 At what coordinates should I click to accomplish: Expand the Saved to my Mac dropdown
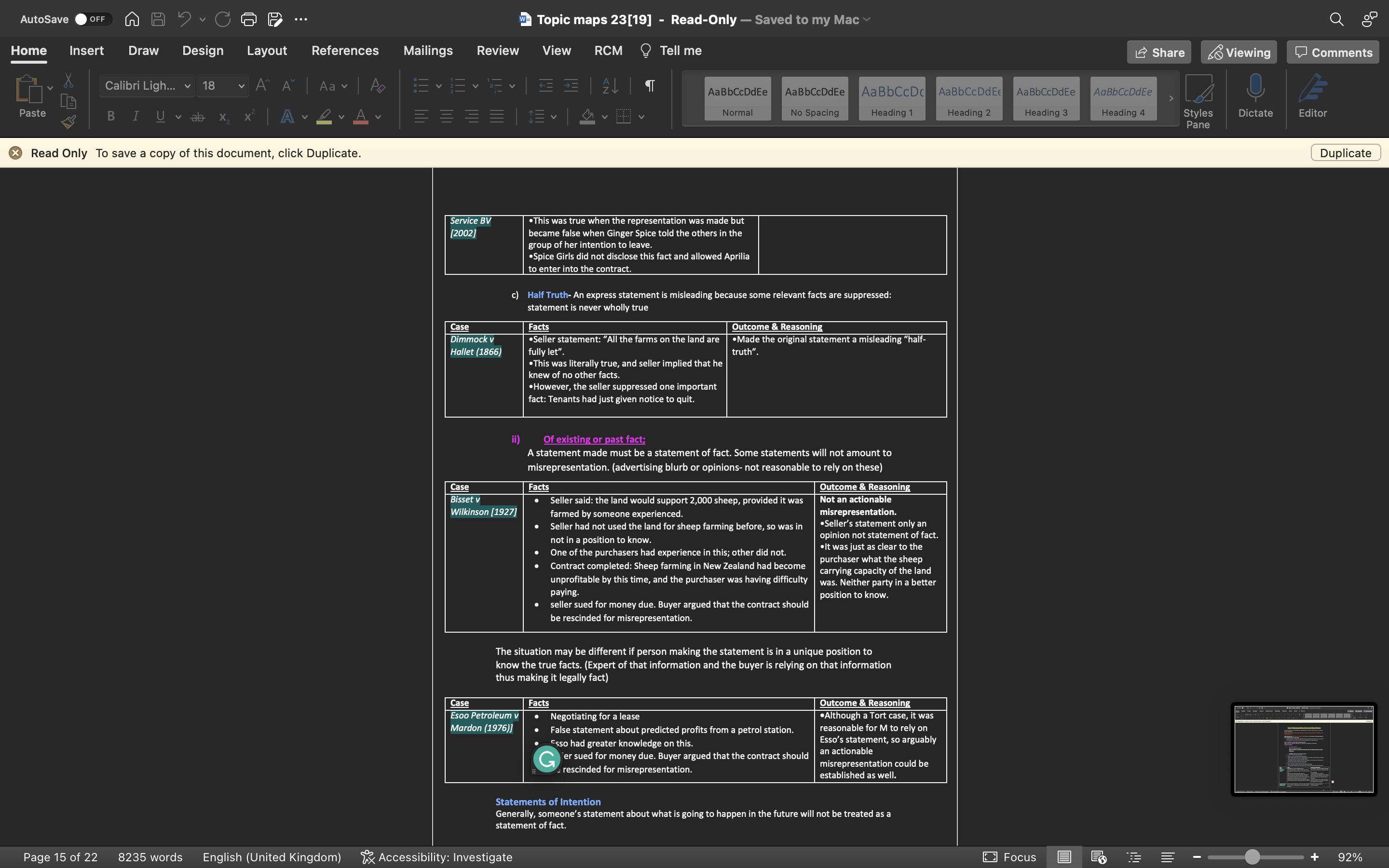[x=866, y=19]
